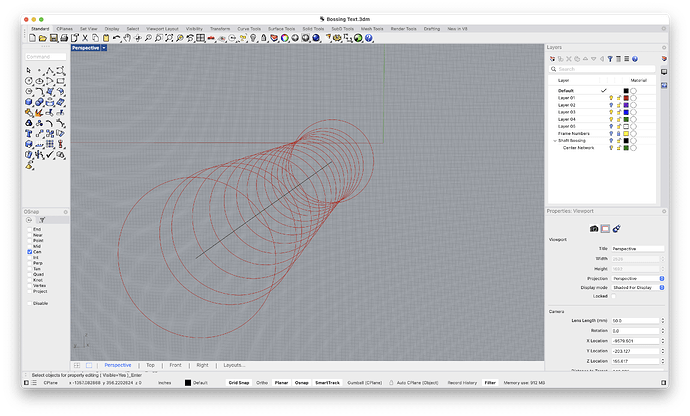Click the Save disk icon

tap(53, 38)
